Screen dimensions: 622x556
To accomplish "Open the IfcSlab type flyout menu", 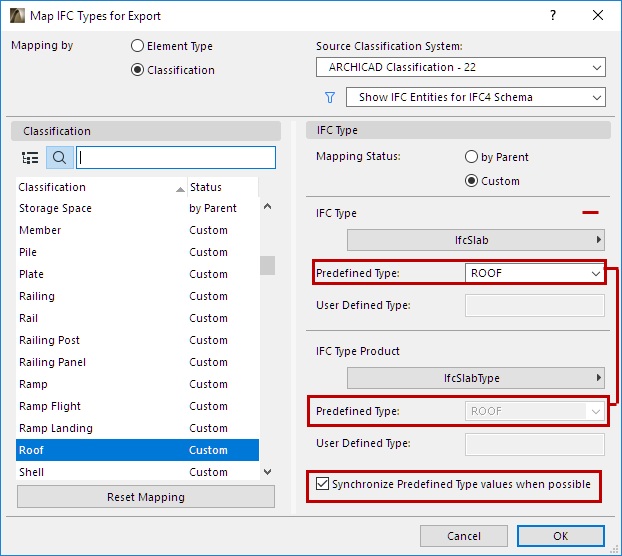I will tap(476, 240).
